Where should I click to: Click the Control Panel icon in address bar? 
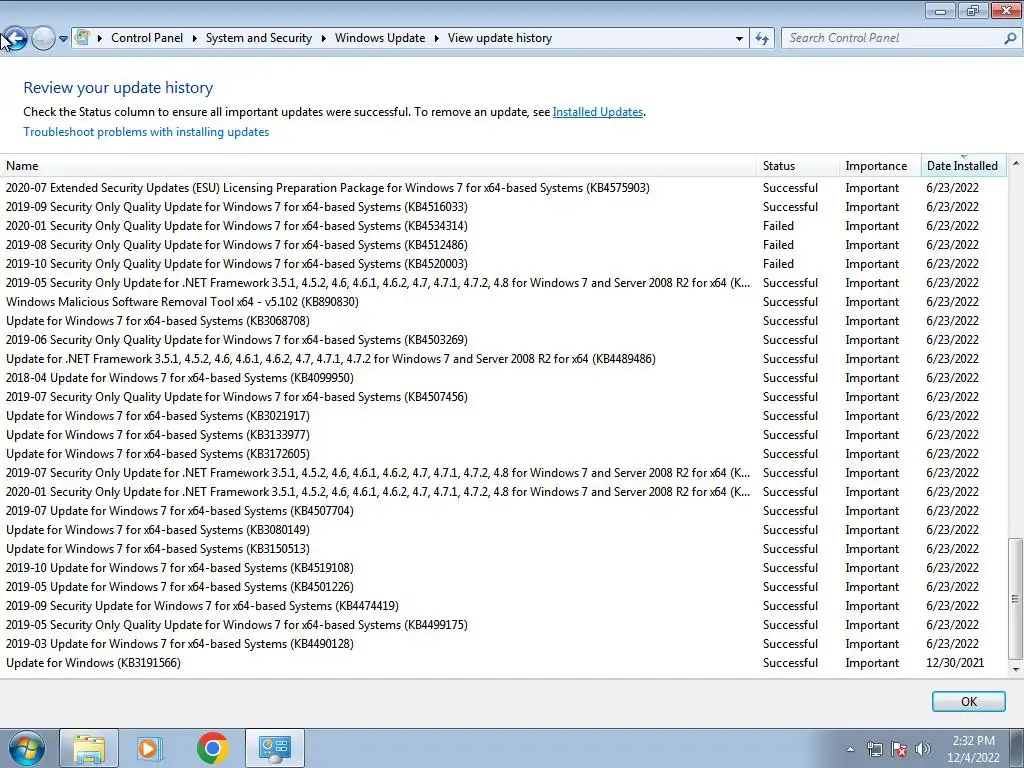pos(82,37)
